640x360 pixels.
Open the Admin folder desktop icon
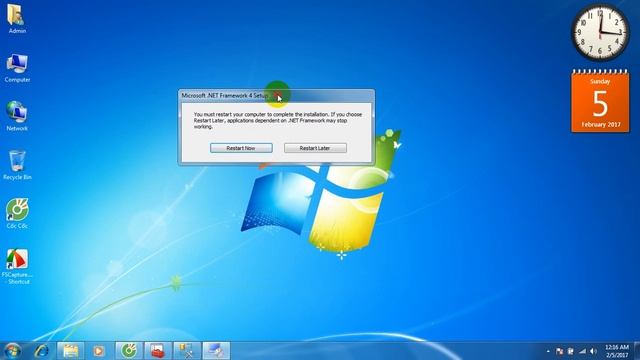(17, 19)
